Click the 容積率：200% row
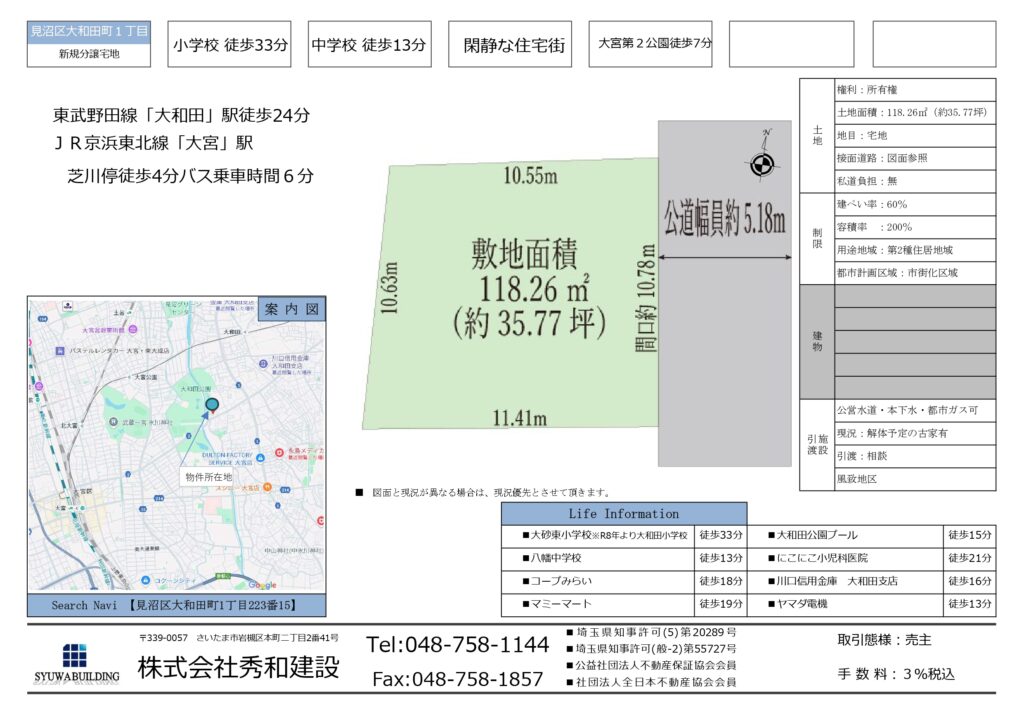This screenshot has width=1024, height=724. click(x=915, y=227)
